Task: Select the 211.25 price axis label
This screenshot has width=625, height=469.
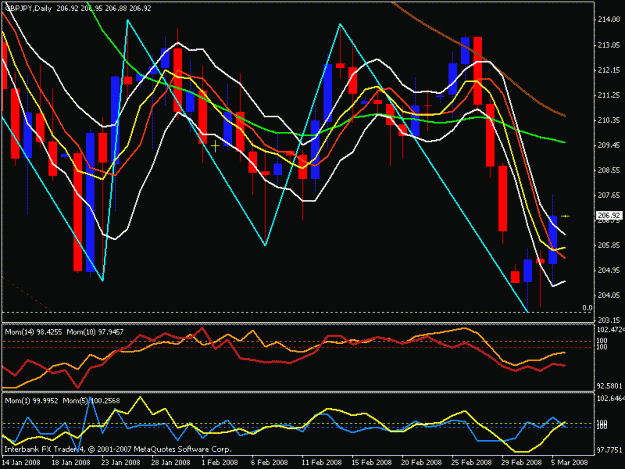Action: (609, 95)
